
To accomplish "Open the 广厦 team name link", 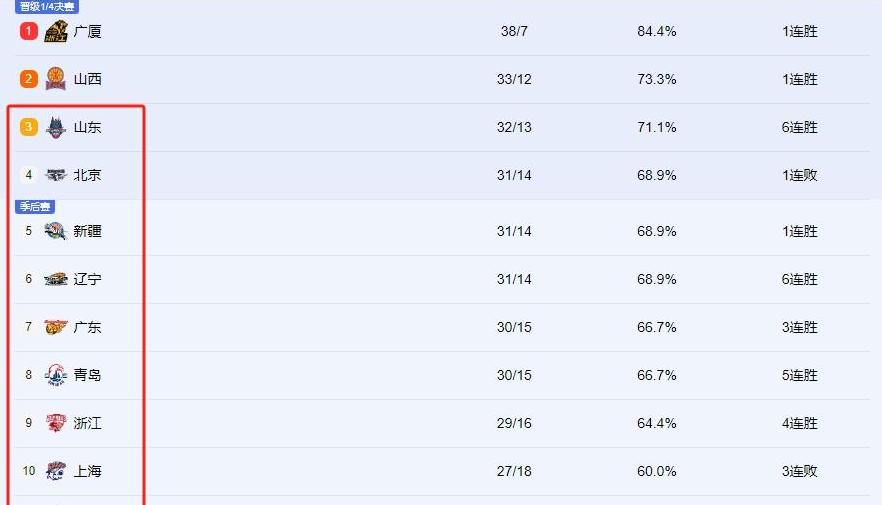I will (88, 31).
